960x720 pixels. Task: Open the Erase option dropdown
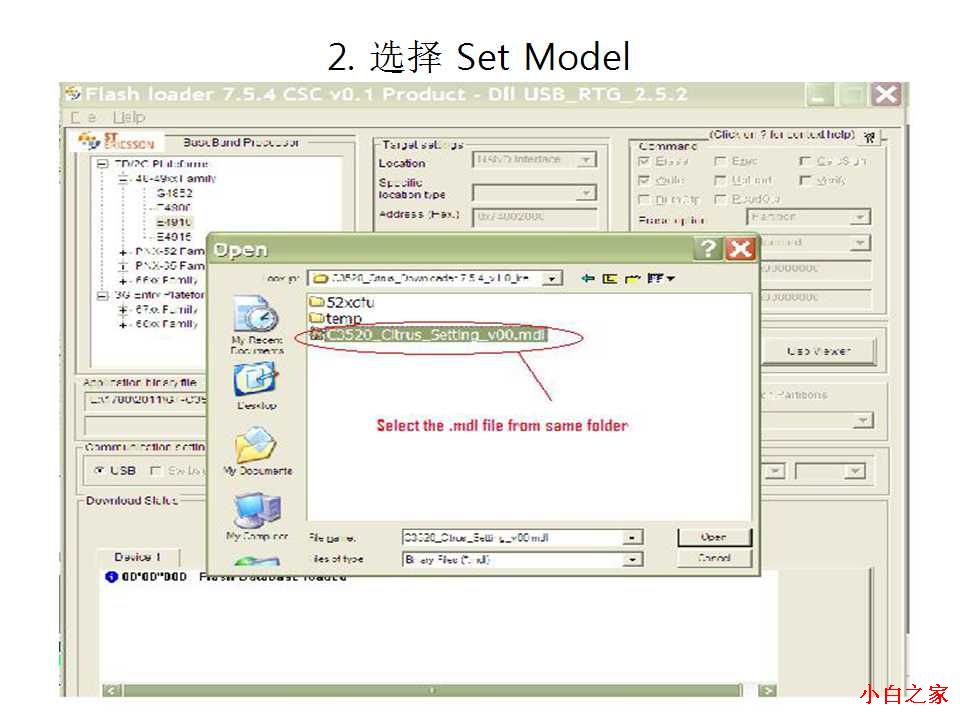[x=860, y=217]
